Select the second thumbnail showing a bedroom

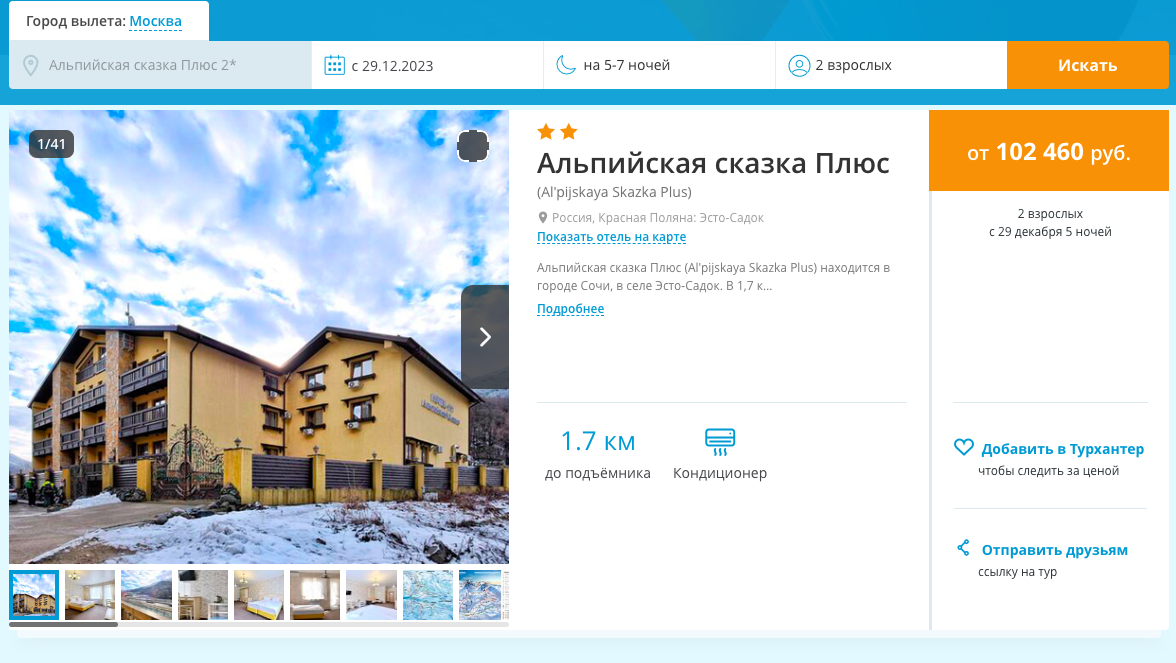pyautogui.click(x=90, y=596)
